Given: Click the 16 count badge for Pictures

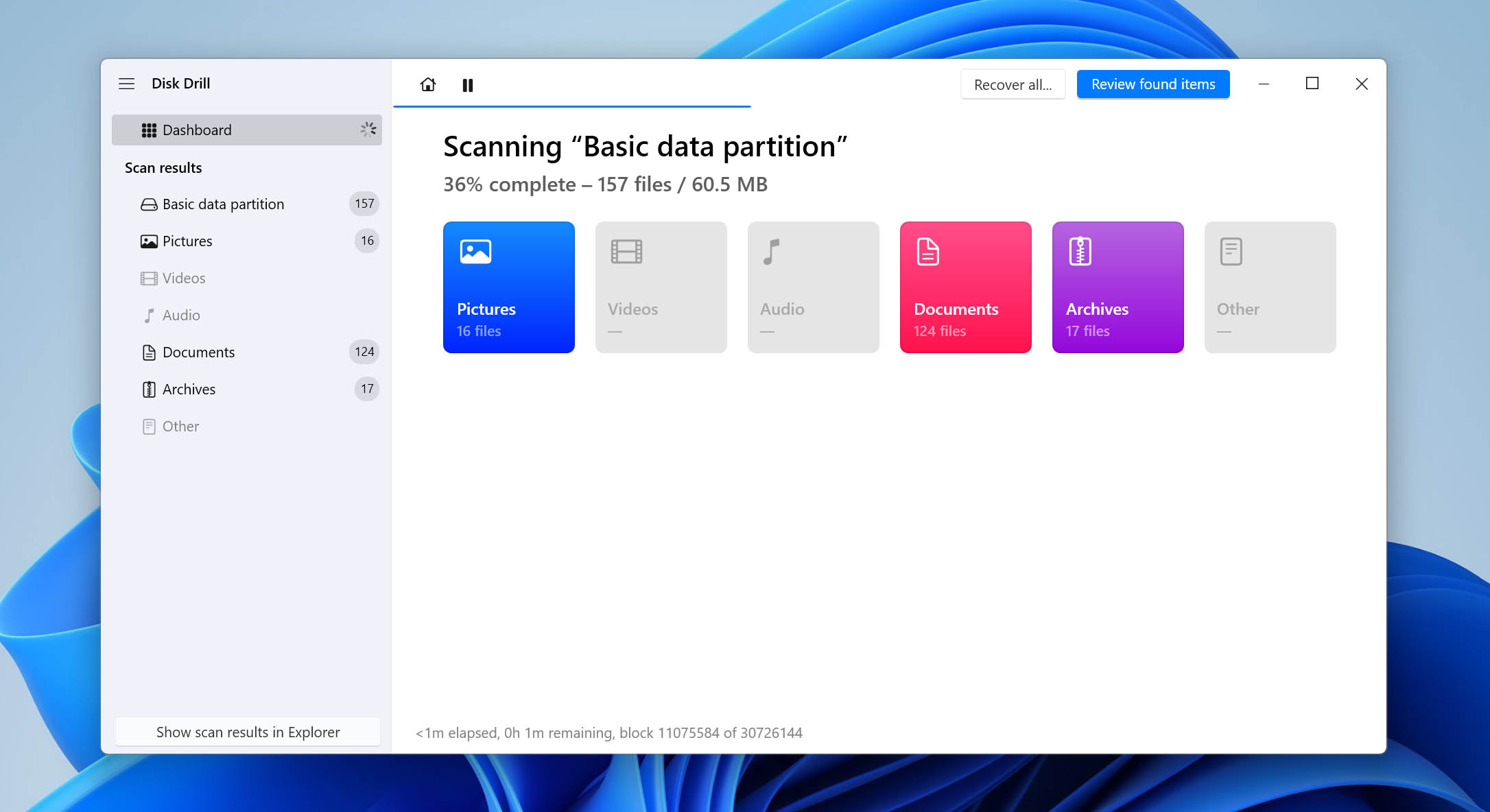Looking at the screenshot, I should tap(367, 241).
